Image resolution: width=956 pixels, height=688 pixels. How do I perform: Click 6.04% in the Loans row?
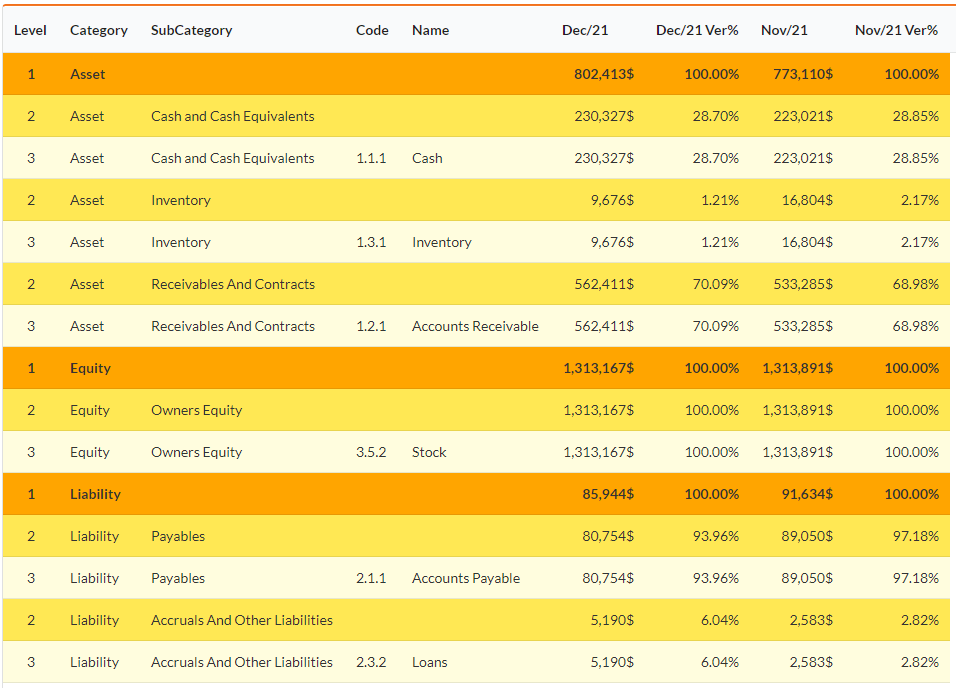(x=720, y=662)
